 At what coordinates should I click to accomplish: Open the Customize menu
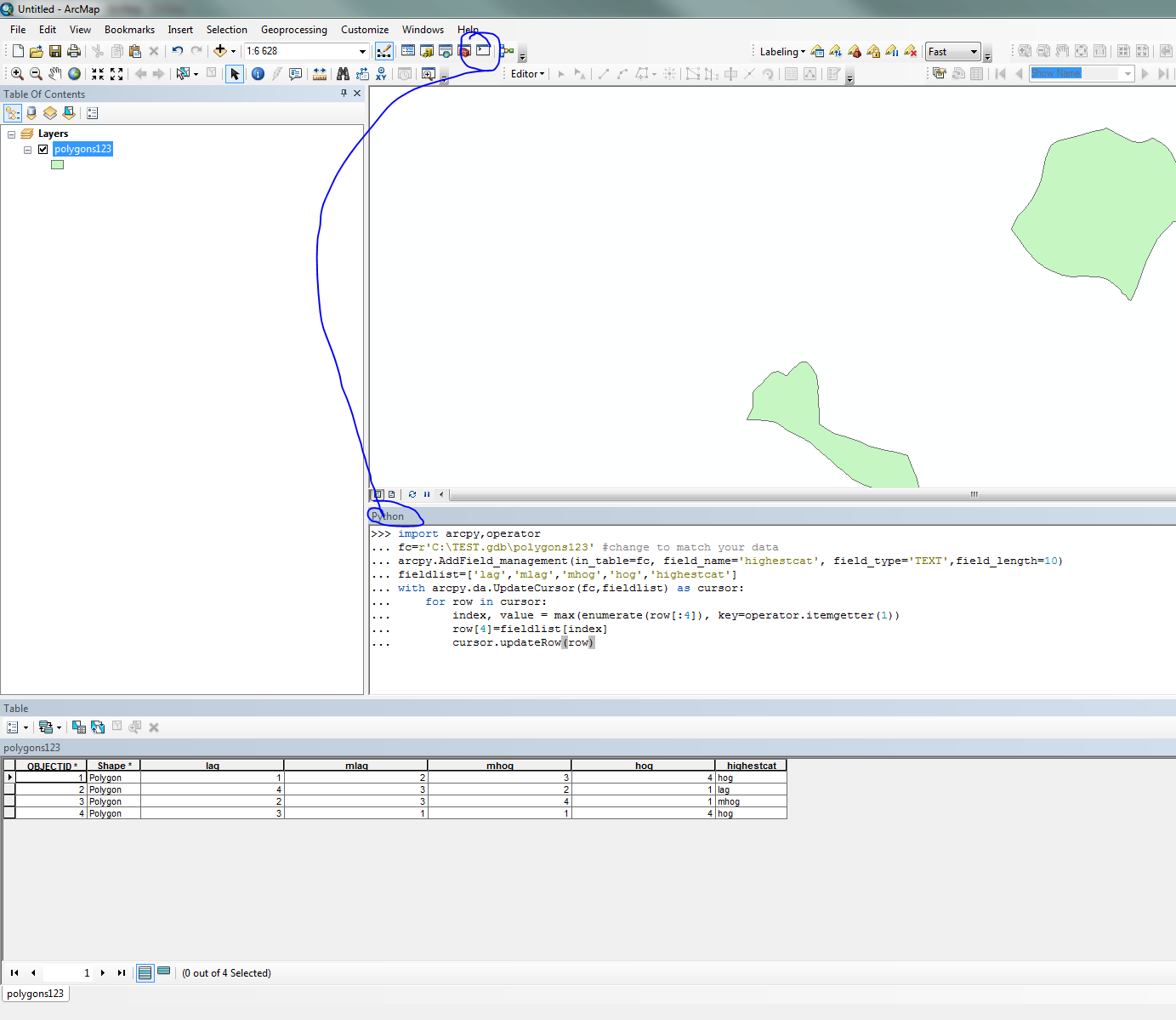[365, 30]
